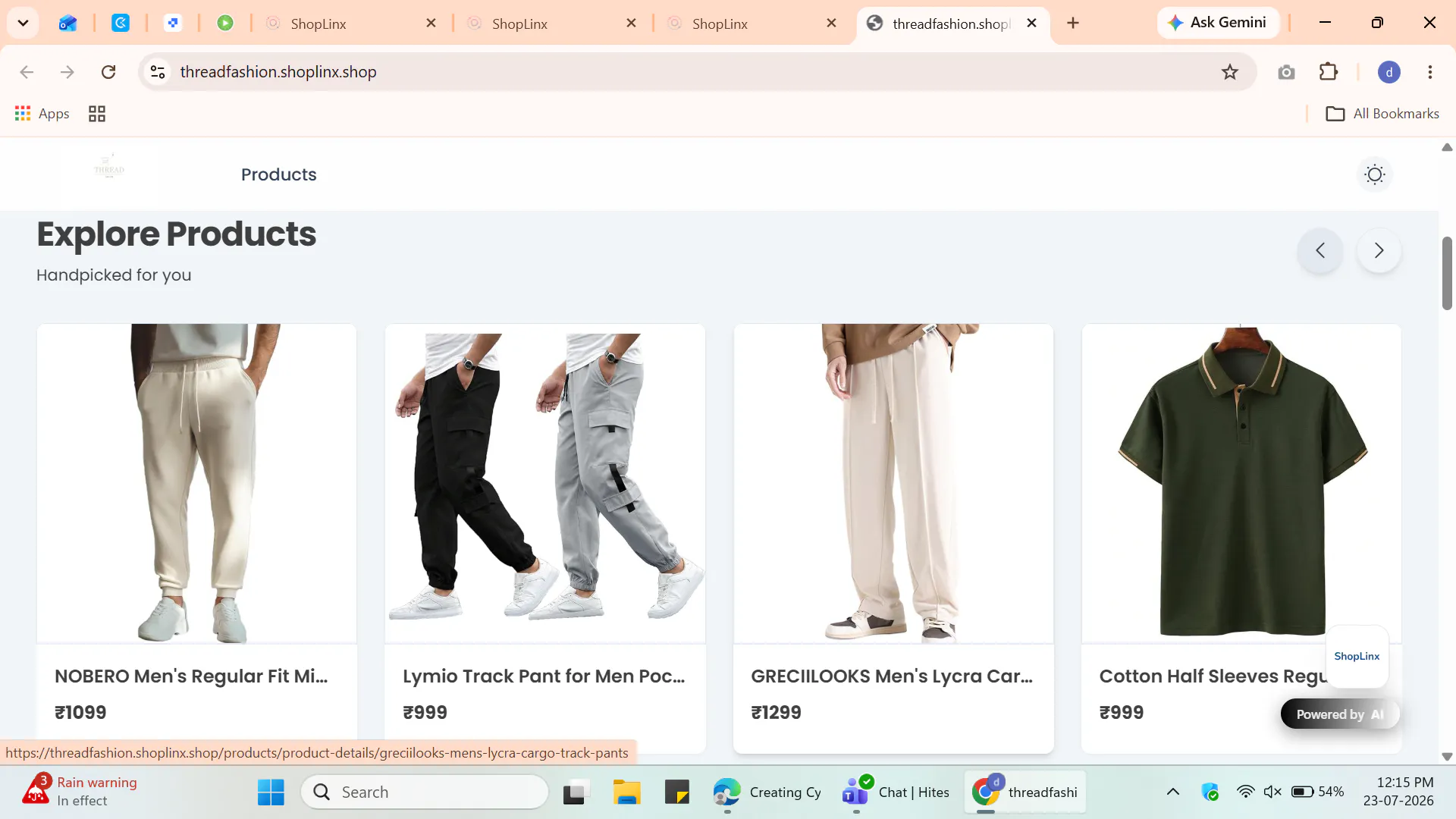
Task: Open Task View on the taskbar
Action: (x=576, y=792)
